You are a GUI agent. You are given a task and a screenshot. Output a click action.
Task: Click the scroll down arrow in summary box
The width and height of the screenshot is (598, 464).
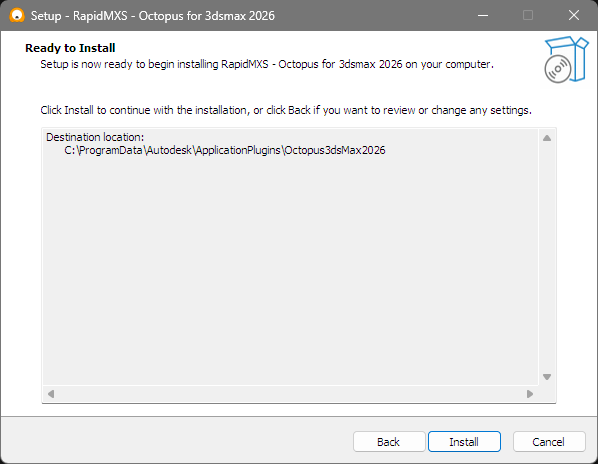tap(547, 377)
